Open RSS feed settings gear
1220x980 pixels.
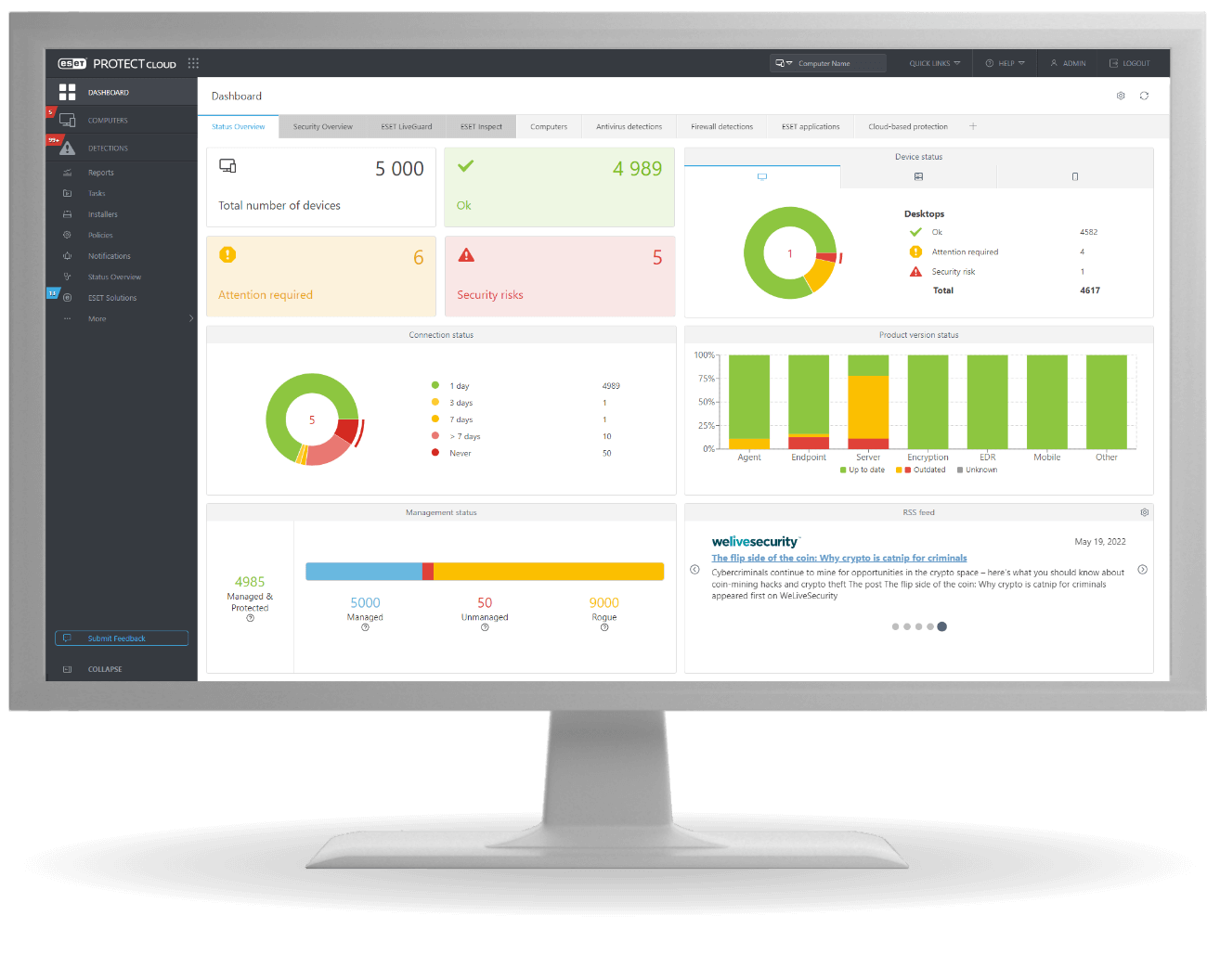point(1145,512)
